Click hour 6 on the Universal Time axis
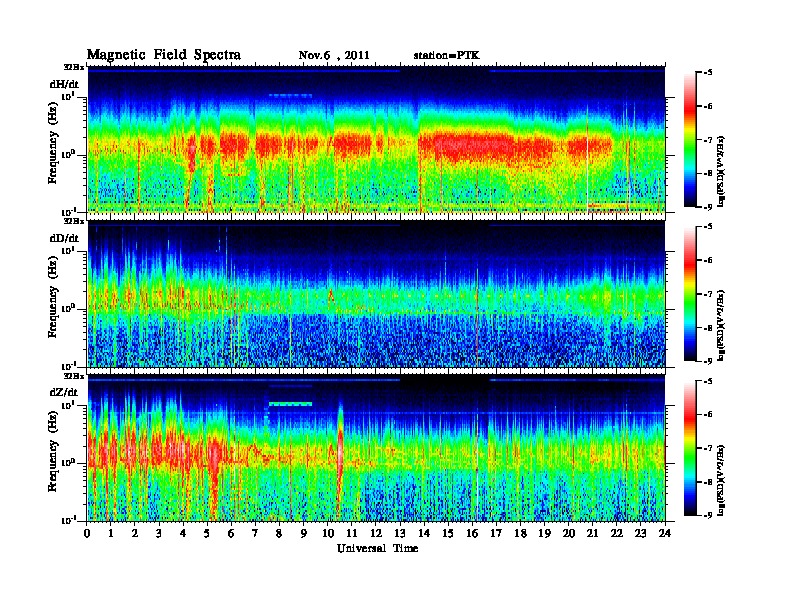This screenshot has height=612, width=792. [231, 534]
